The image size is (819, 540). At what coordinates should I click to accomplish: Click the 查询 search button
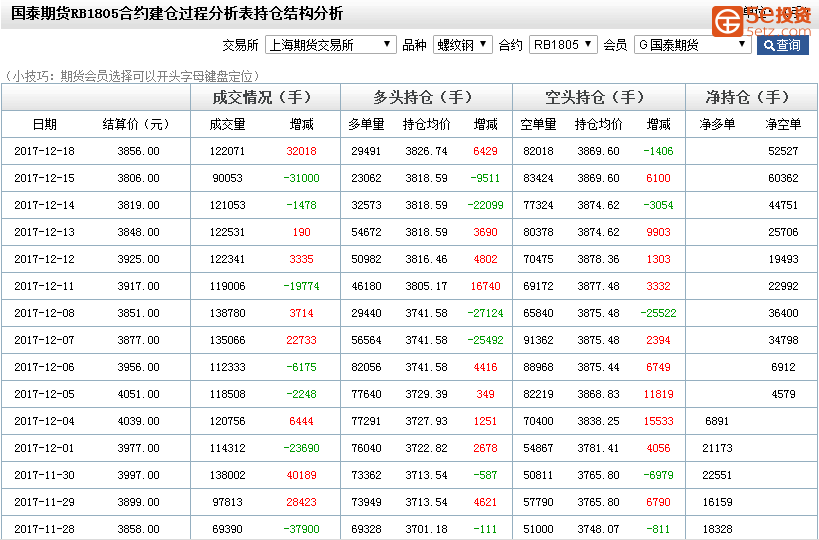click(x=782, y=45)
